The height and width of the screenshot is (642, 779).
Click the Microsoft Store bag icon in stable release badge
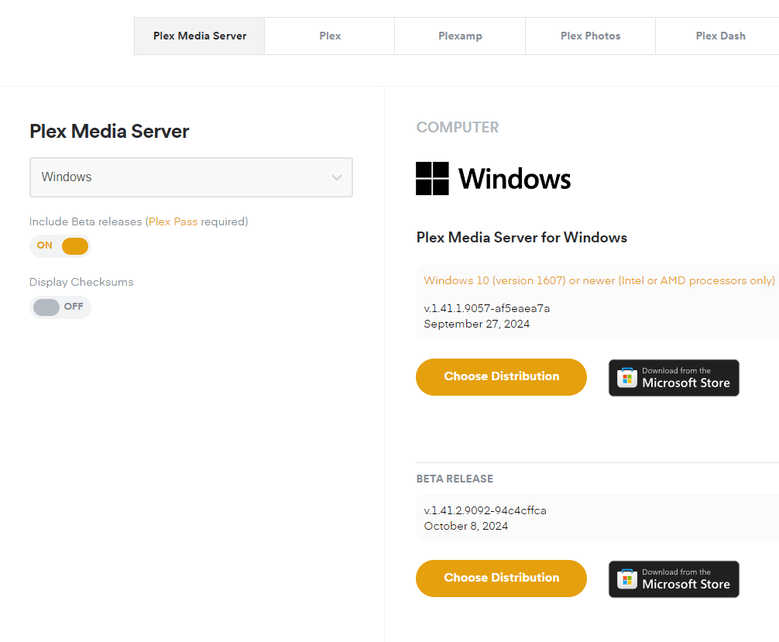click(x=627, y=378)
